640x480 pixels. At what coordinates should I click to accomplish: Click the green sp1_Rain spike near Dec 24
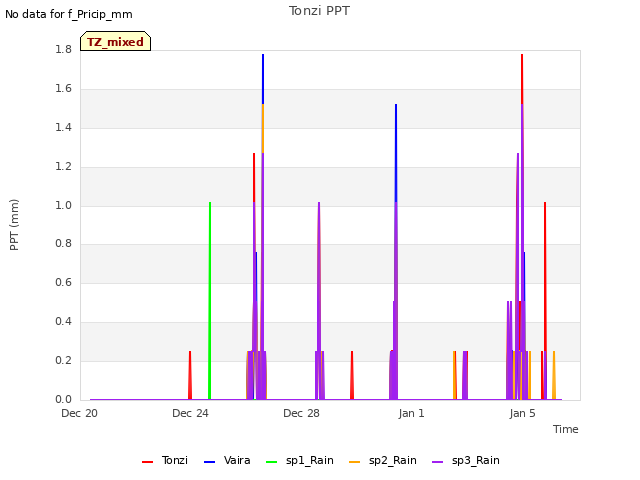click(x=210, y=300)
